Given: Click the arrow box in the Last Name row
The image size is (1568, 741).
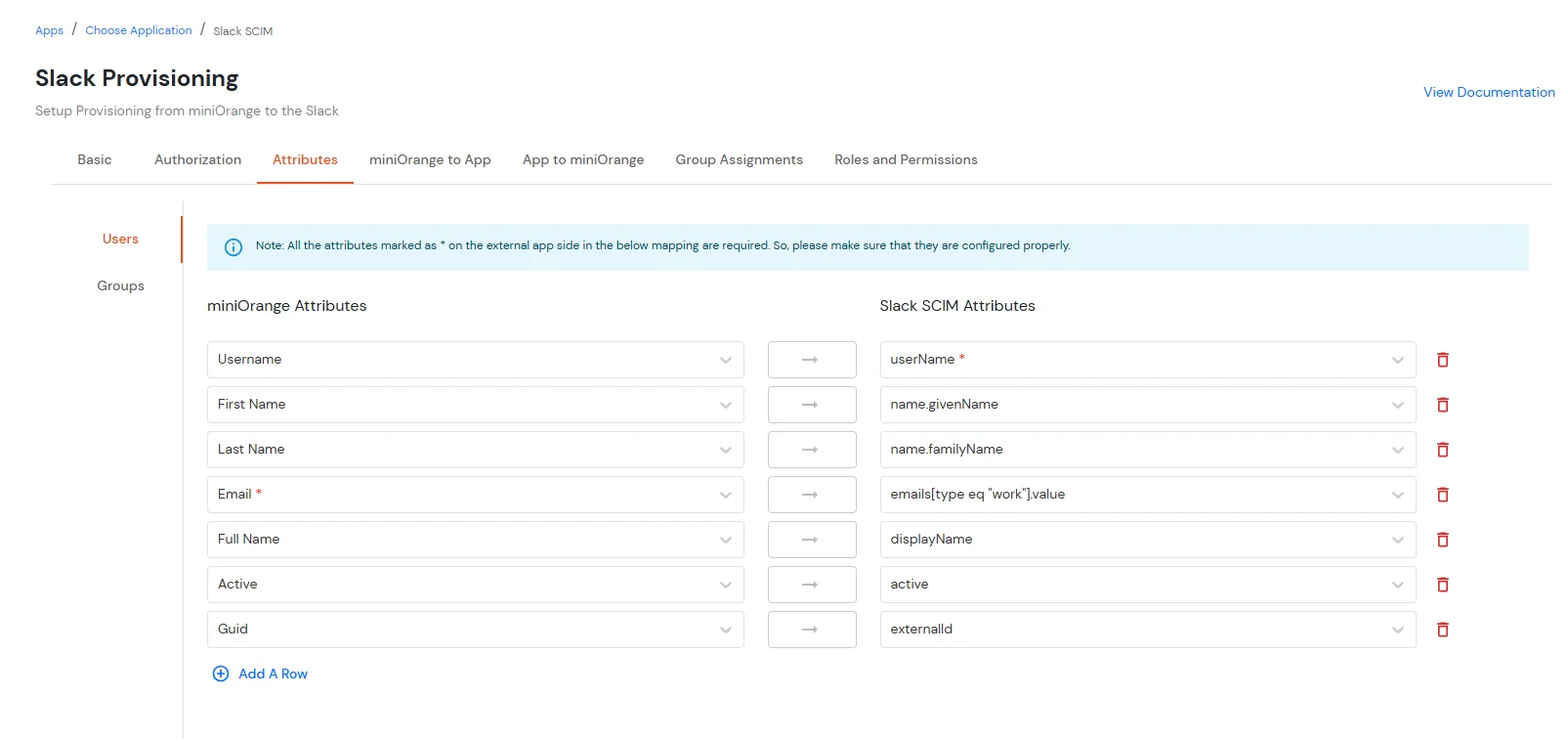Looking at the screenshot, I should click(x=812, y=450).
